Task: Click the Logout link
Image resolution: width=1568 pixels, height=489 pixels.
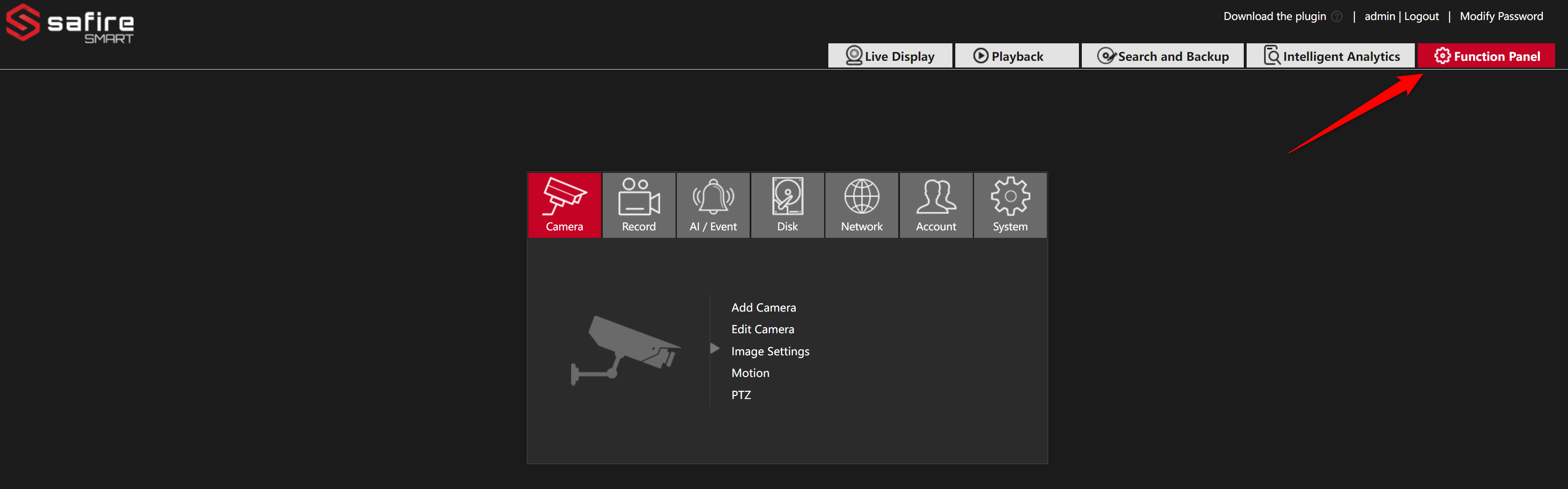Action: tap(1421, 16)
